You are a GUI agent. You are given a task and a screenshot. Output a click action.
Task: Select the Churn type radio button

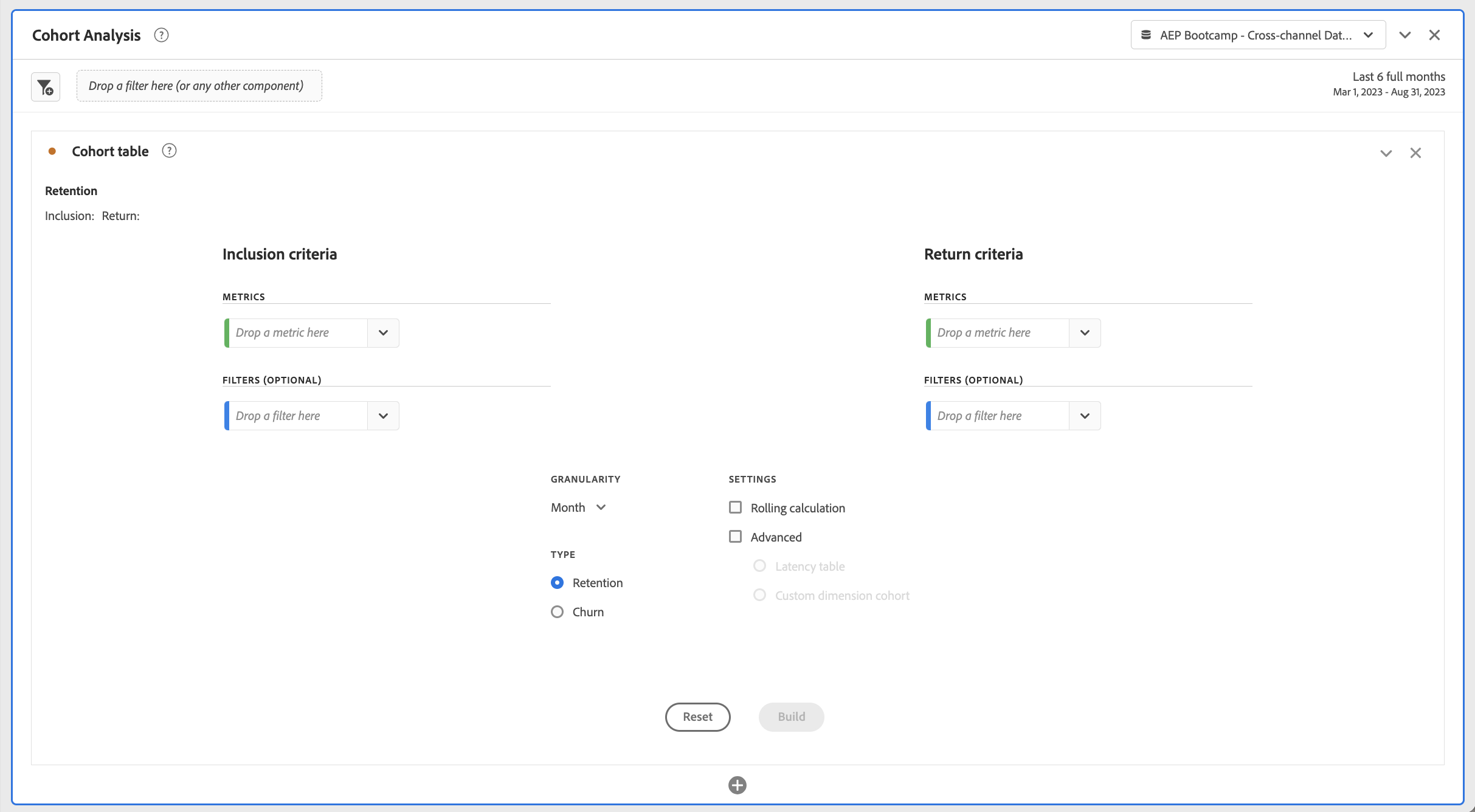coord(557,612)
